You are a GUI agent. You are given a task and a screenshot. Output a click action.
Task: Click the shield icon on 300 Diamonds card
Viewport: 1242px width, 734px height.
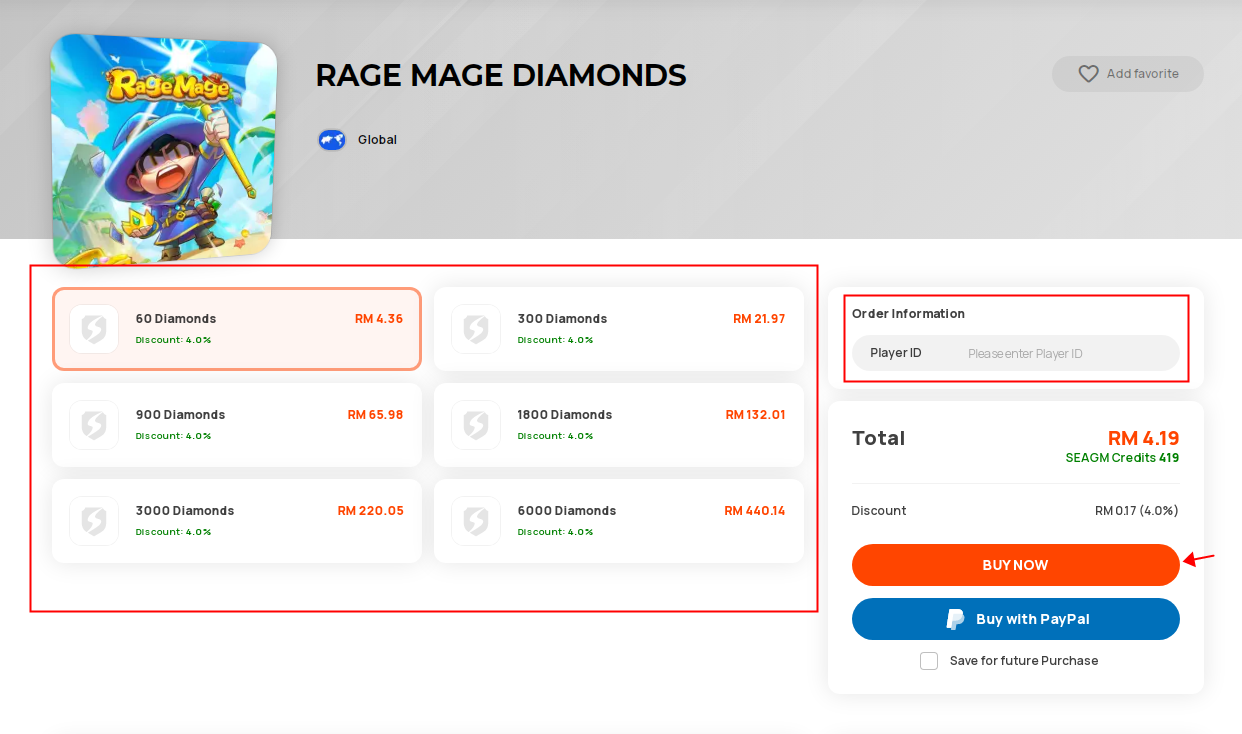click(476, 329)
